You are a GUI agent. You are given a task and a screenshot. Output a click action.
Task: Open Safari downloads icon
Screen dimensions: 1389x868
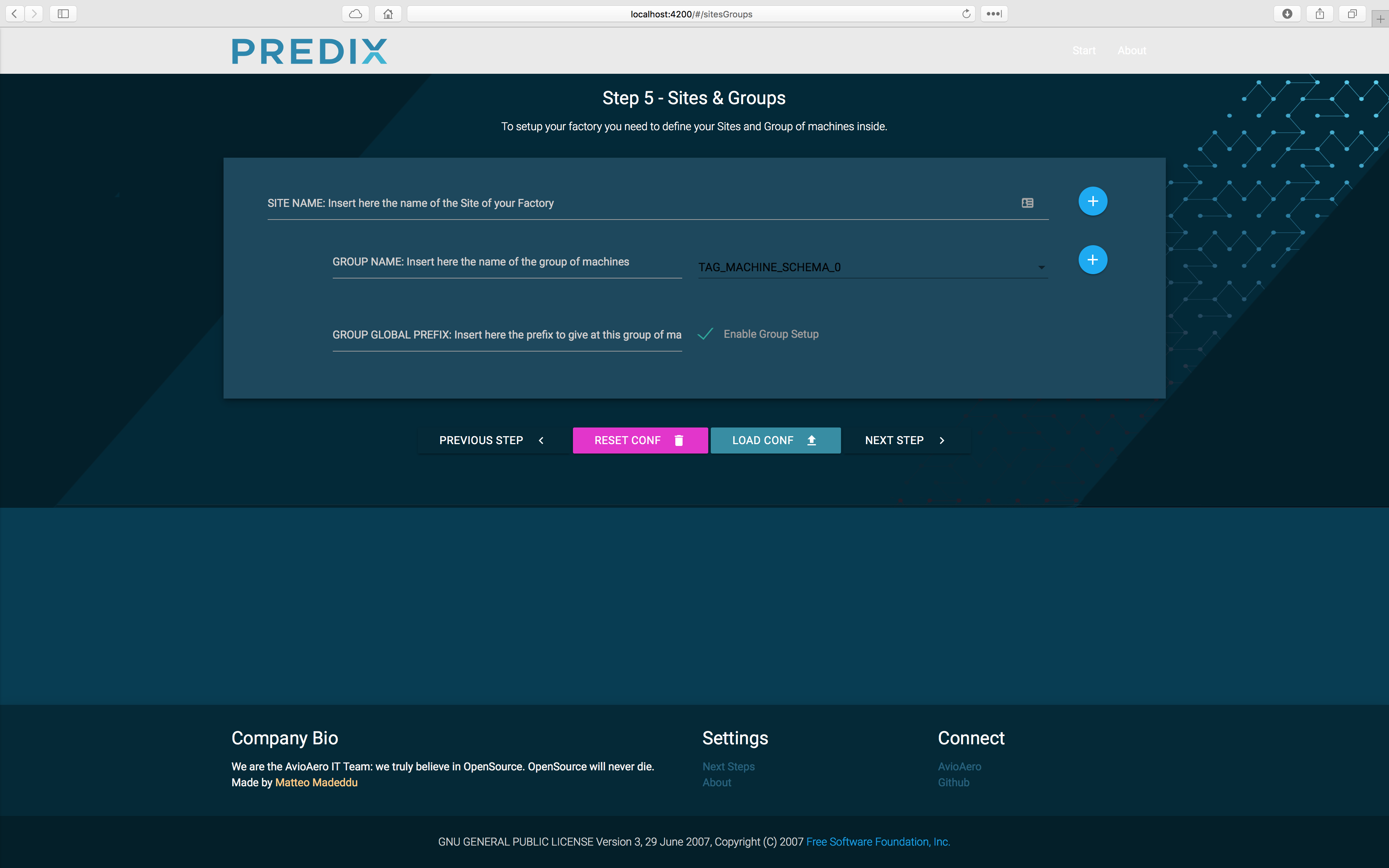click(1287, 14)
